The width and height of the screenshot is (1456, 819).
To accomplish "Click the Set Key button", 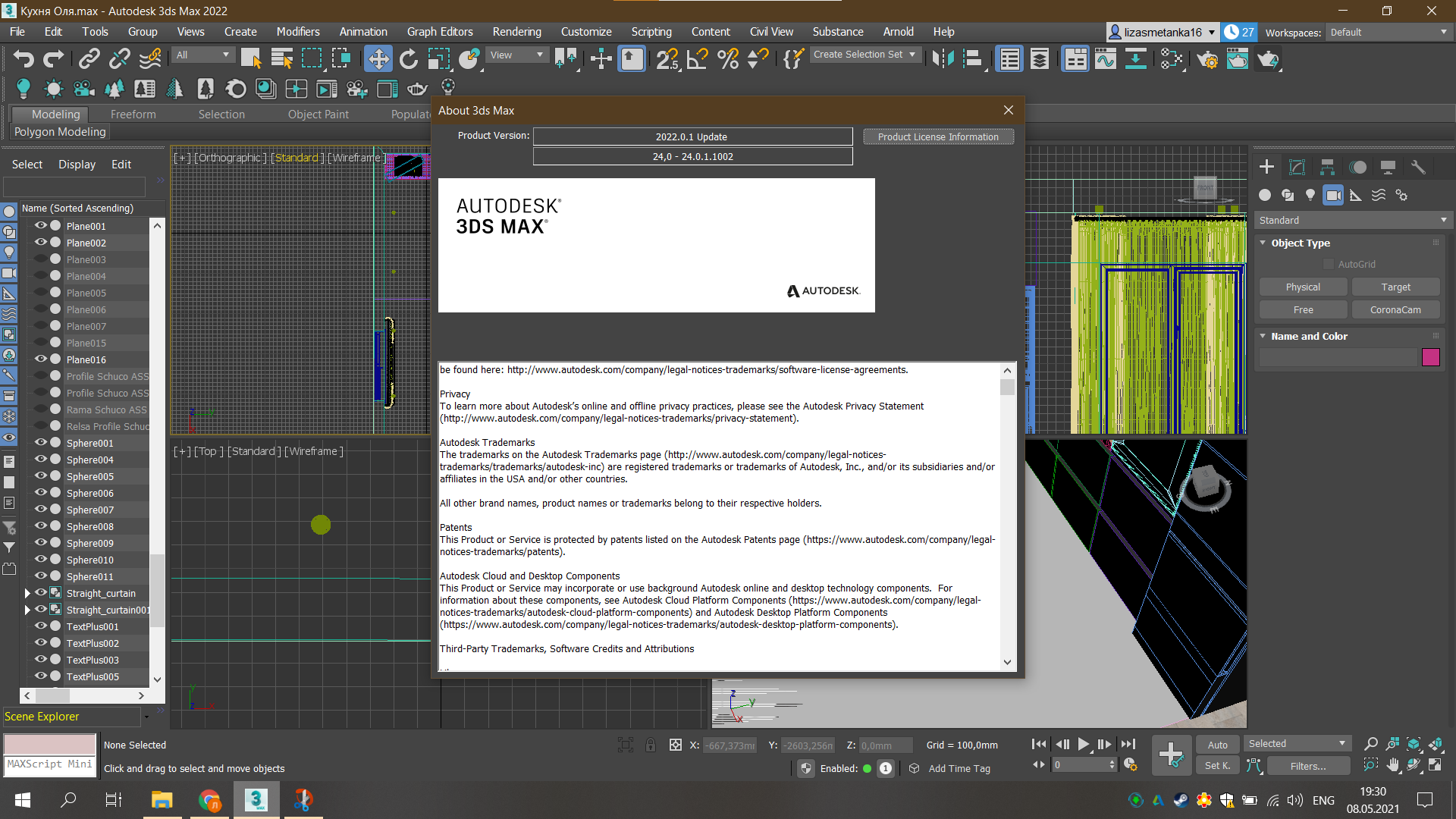I will pyautogui.click(x=1217, y=766).
